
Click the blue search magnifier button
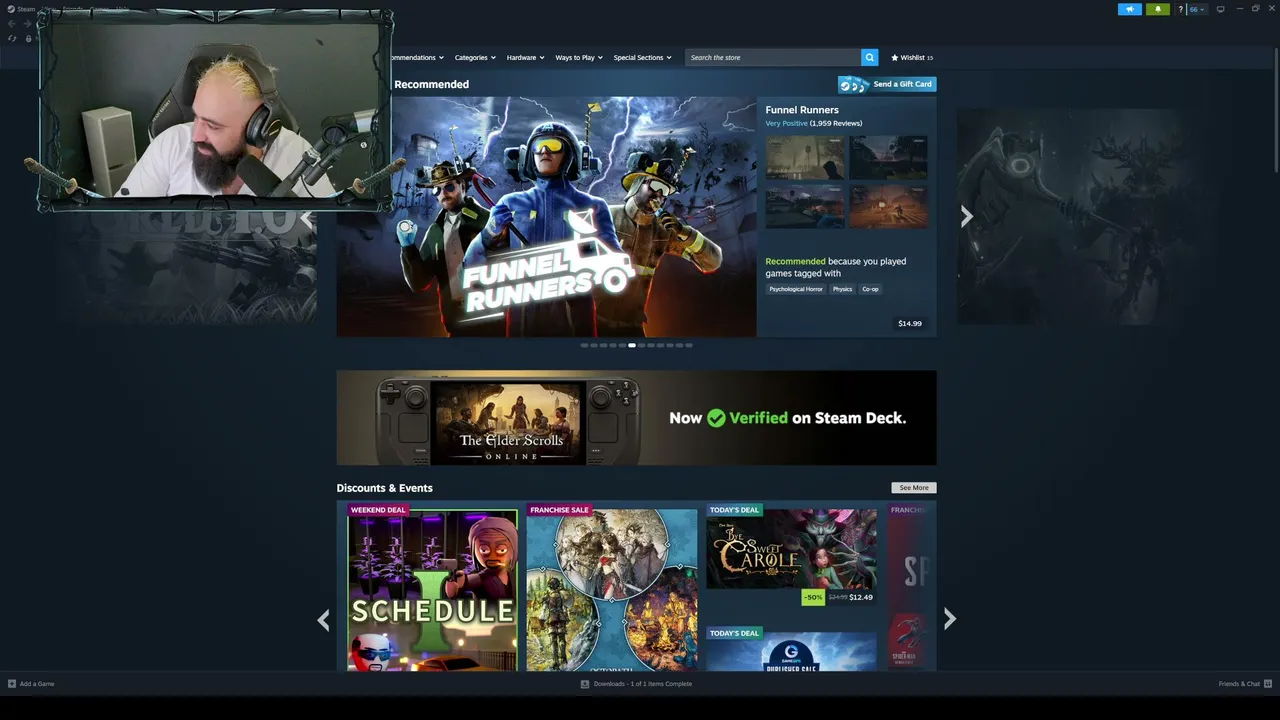870,57
